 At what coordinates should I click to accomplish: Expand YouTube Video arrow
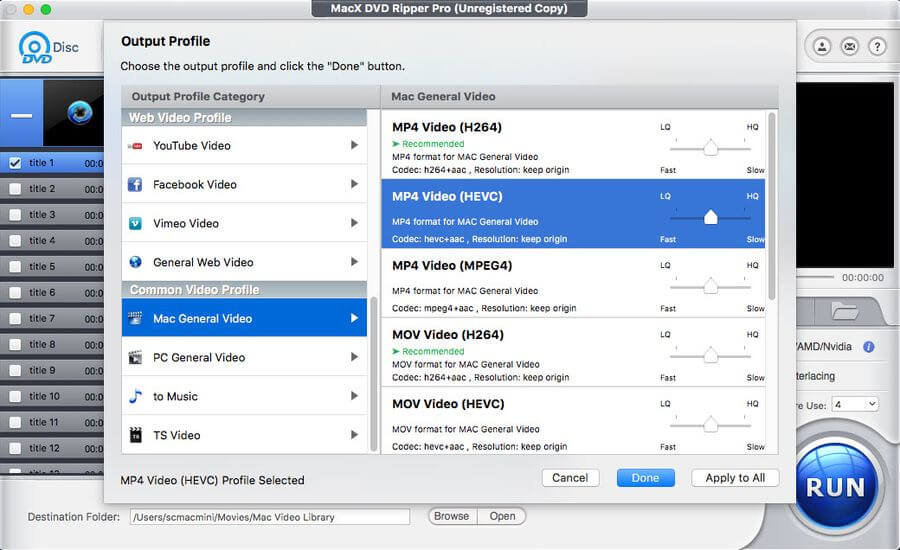(x=354, y=145)
